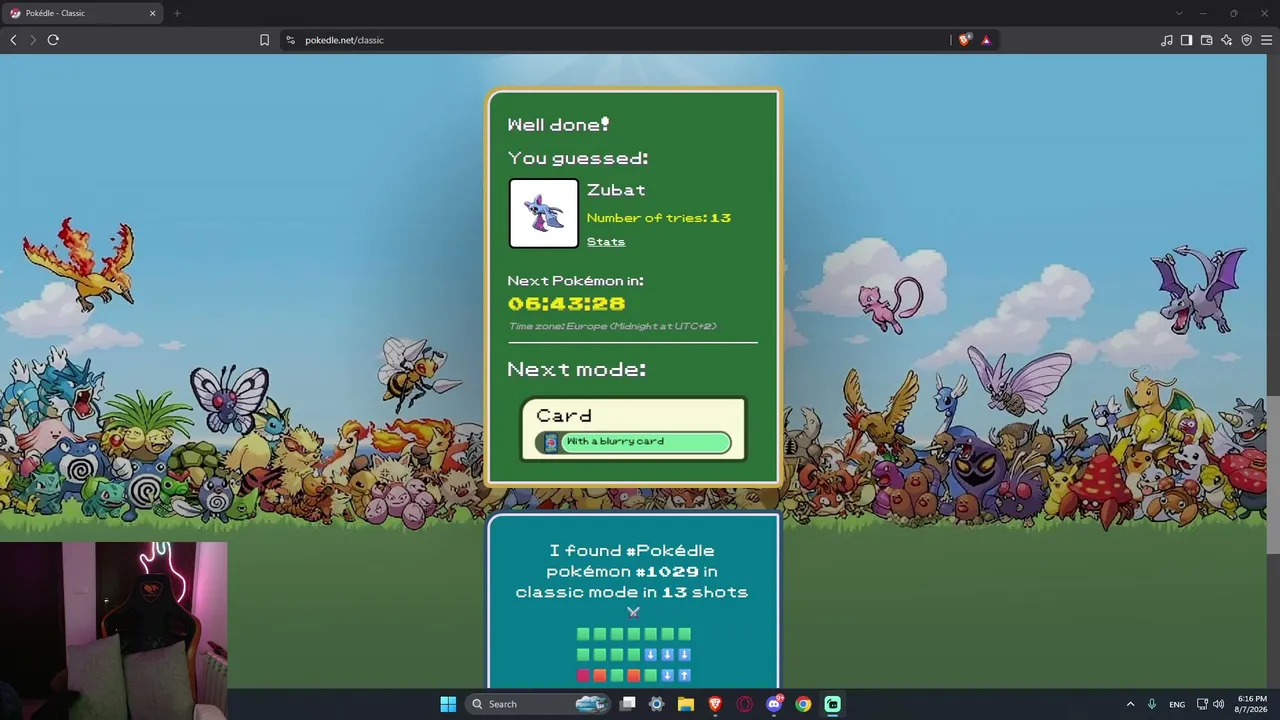Open Google Chrome from the taskbar
This screenshot has height=720, width=1280.
[803, 704]
